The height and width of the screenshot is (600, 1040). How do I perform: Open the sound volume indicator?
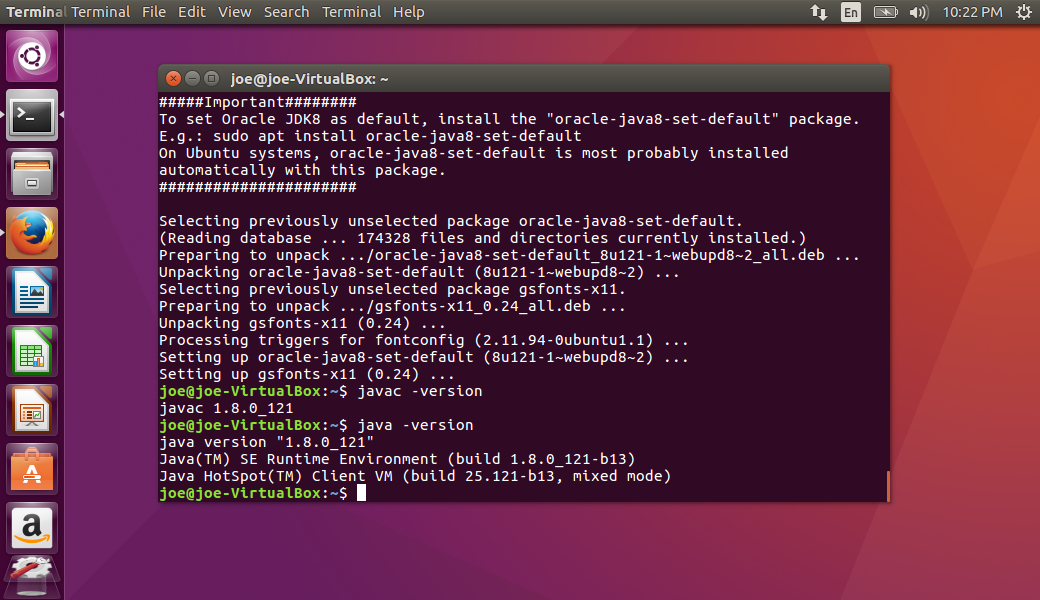919,12
